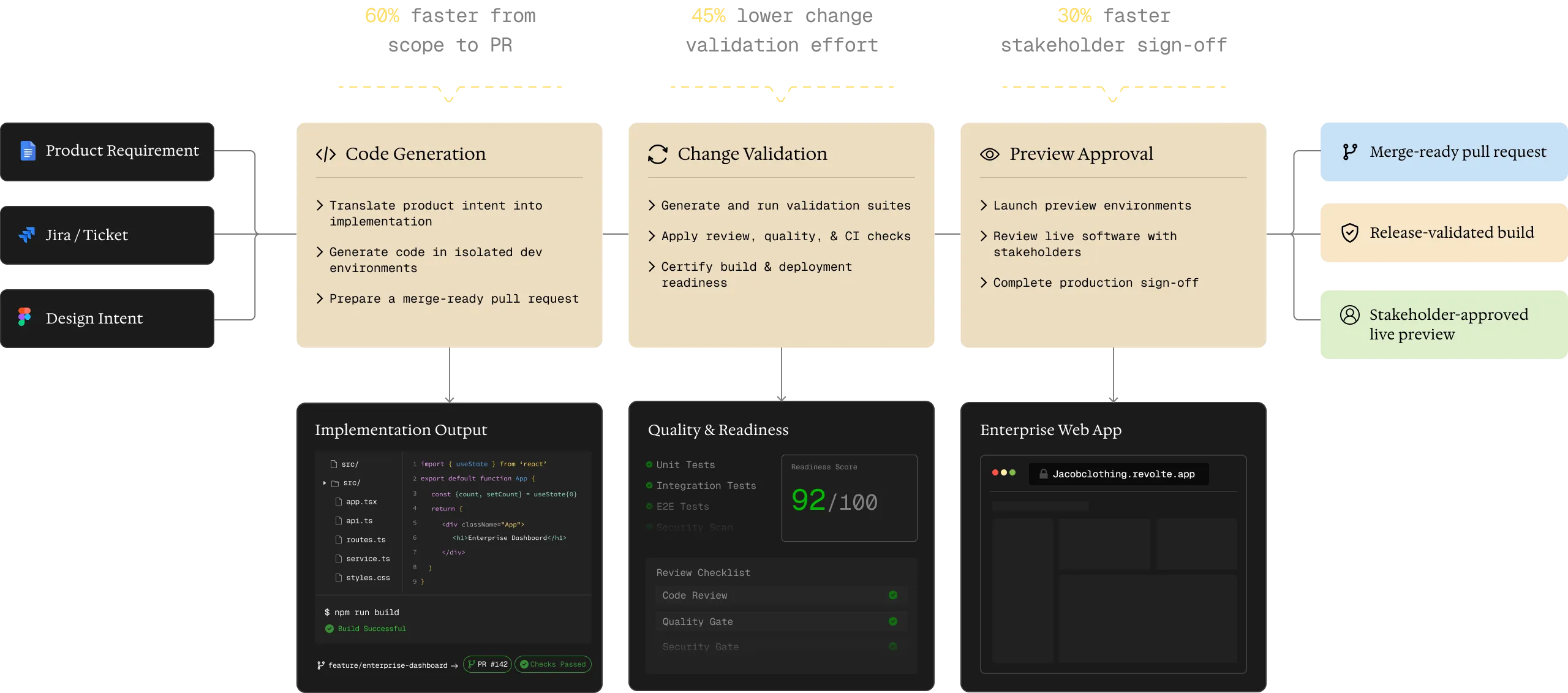Image resolution: width=1568 pixels, height=693 pixels.
Task: Click the PR #142 badge
Action: [x=488, y=664]
